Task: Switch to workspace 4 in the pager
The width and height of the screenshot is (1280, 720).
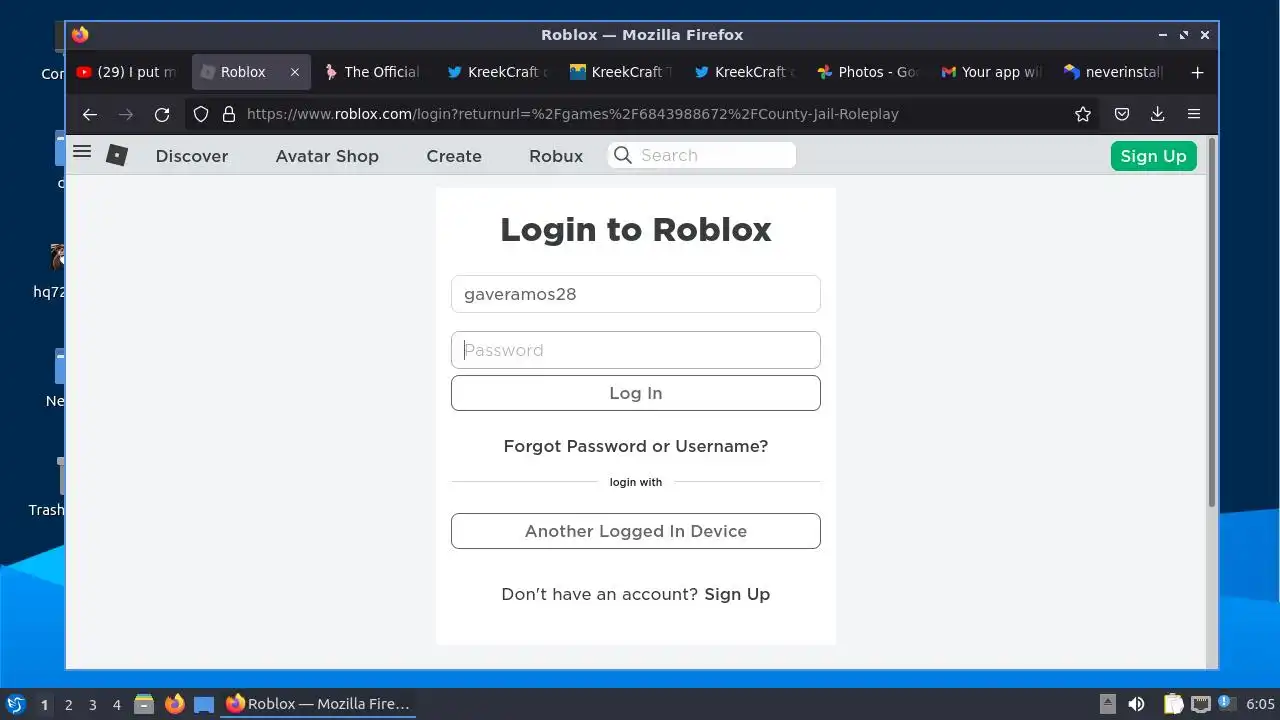Action: pyautogui.click(x=116, y=704)
